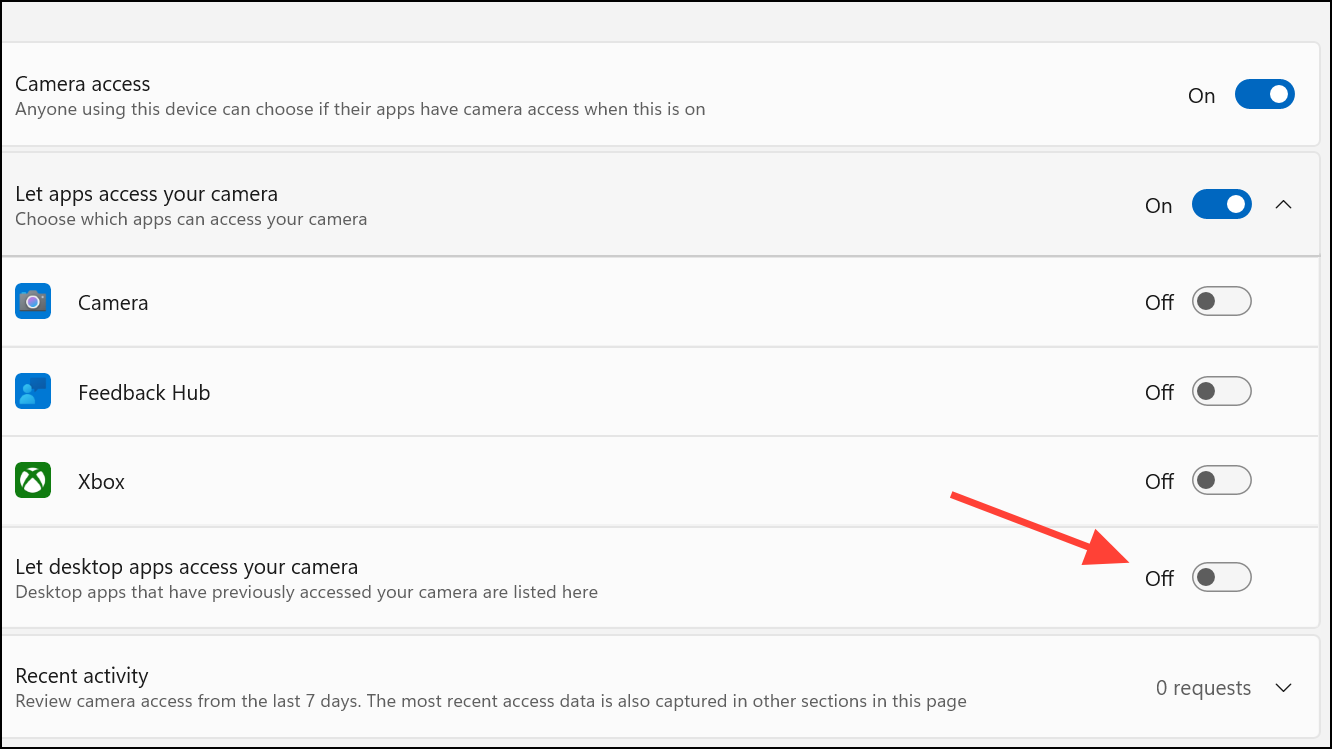
Task: Select the Feedback Hub app name
Action: [x=144, y=392]
